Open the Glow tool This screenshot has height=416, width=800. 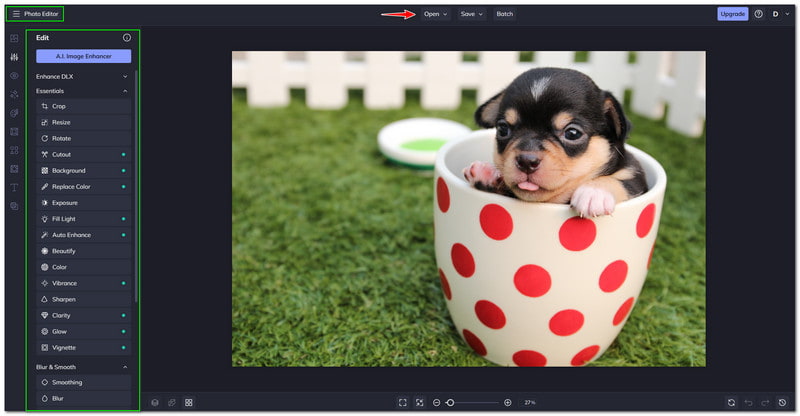84,331
